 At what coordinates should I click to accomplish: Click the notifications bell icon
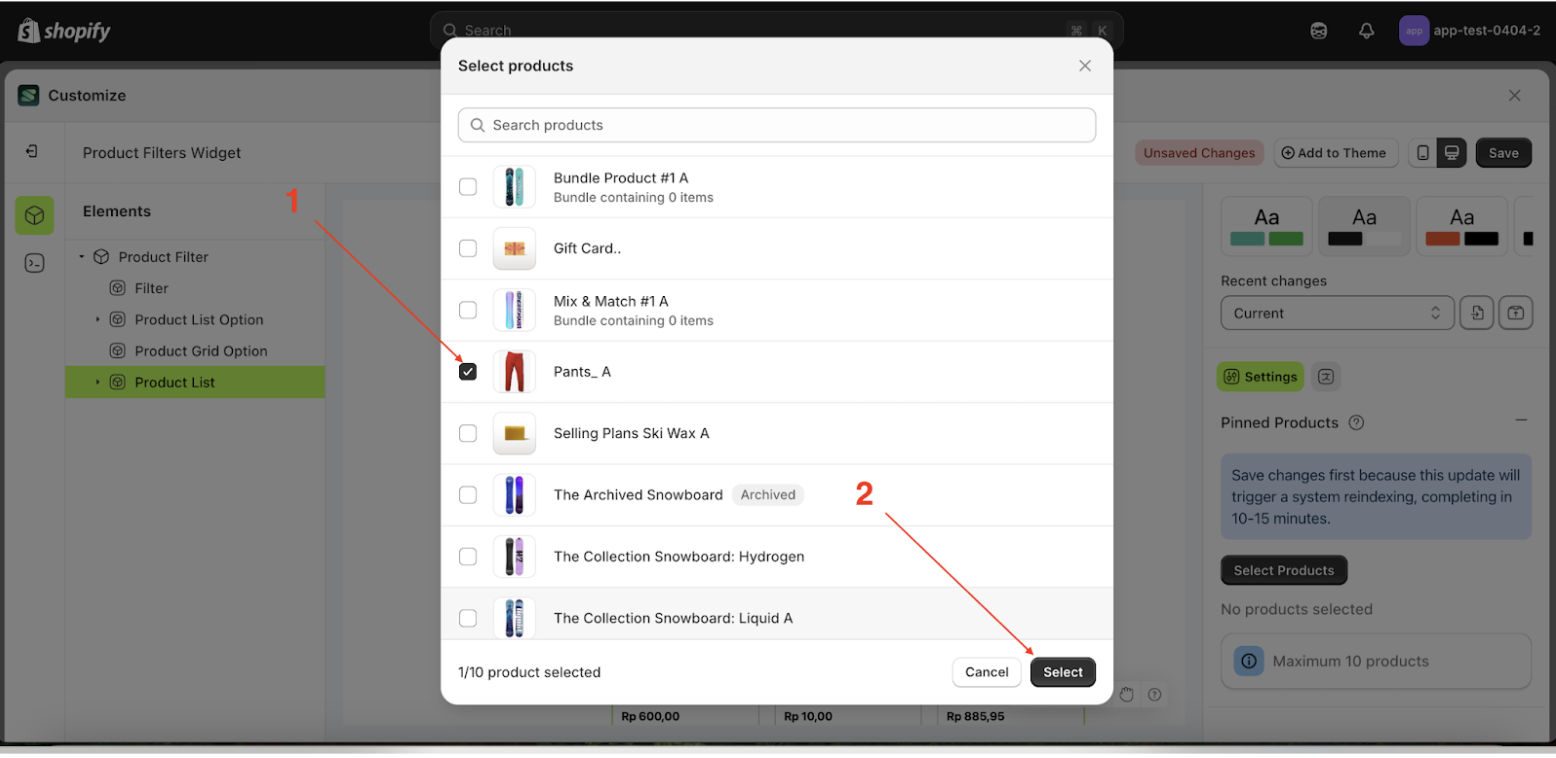pos(1366,31)
